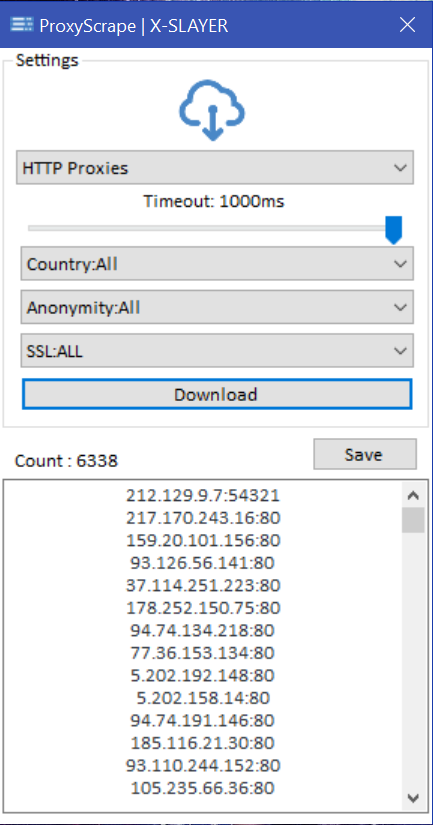Click the proxy list scrollbar thumb
This screenshot has width=433, height=825.
pos(413,520)
